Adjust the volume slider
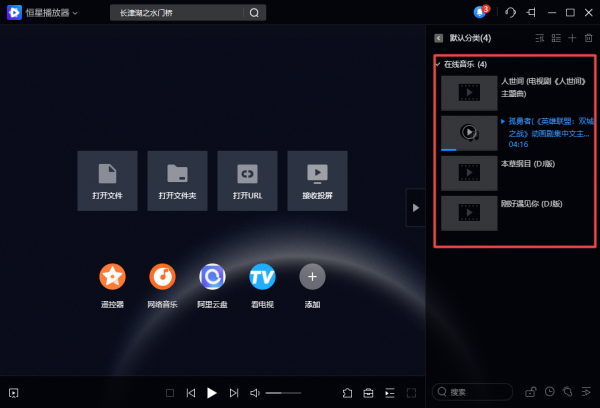 (x=283, y=393)
